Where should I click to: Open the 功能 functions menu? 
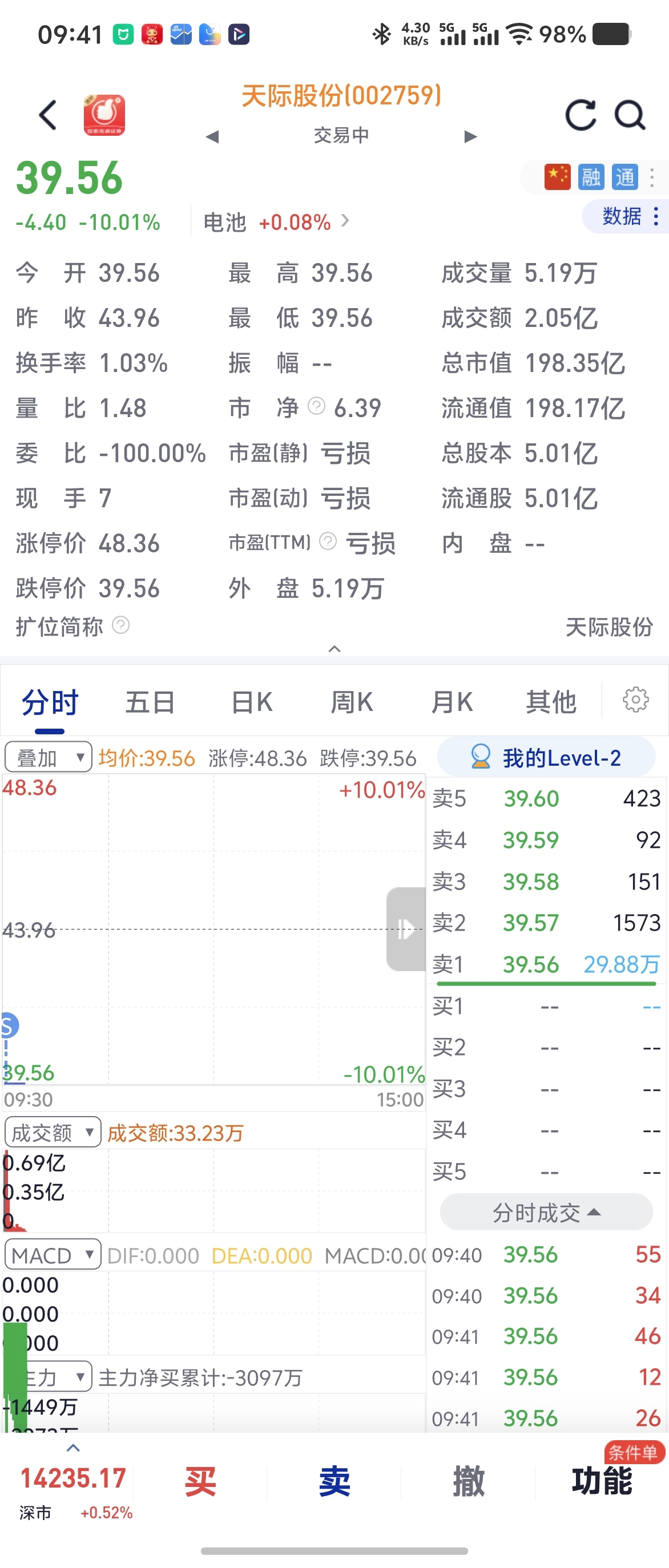pos(602,1482)
